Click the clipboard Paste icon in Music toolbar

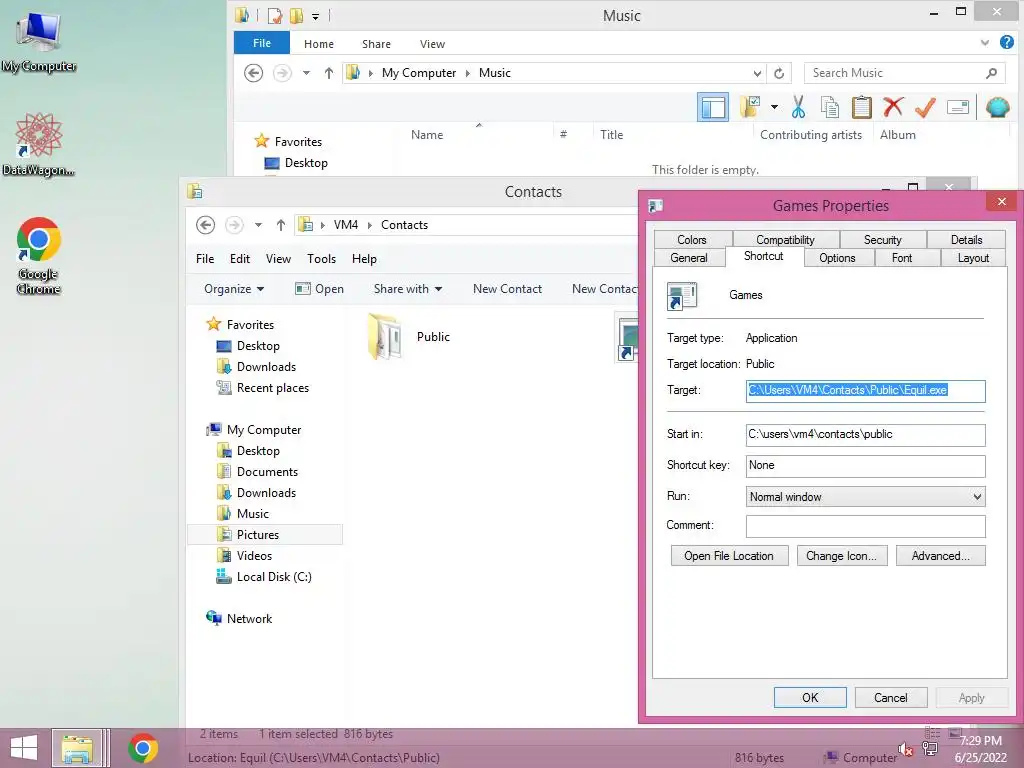tap(861, 107)
